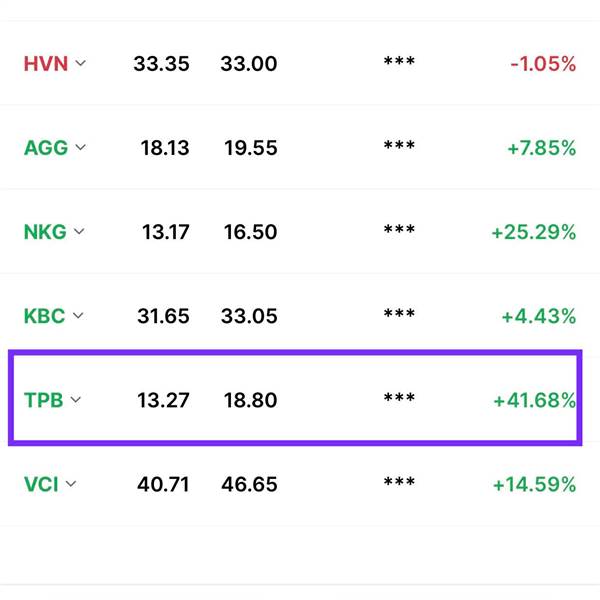This screenshot has width=600, height=600.
Task: Expand the NKG stock chevron
Action: [79, 232]
